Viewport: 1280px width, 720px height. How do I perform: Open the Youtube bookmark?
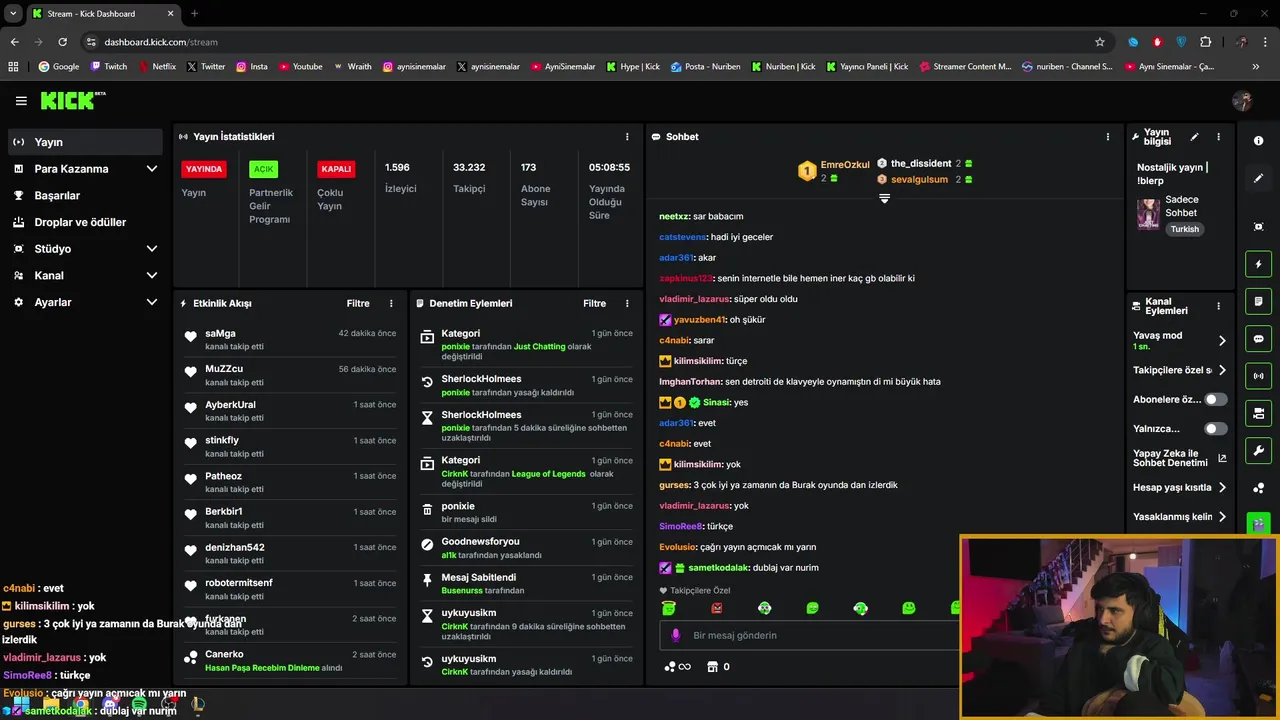pos(301,67)
